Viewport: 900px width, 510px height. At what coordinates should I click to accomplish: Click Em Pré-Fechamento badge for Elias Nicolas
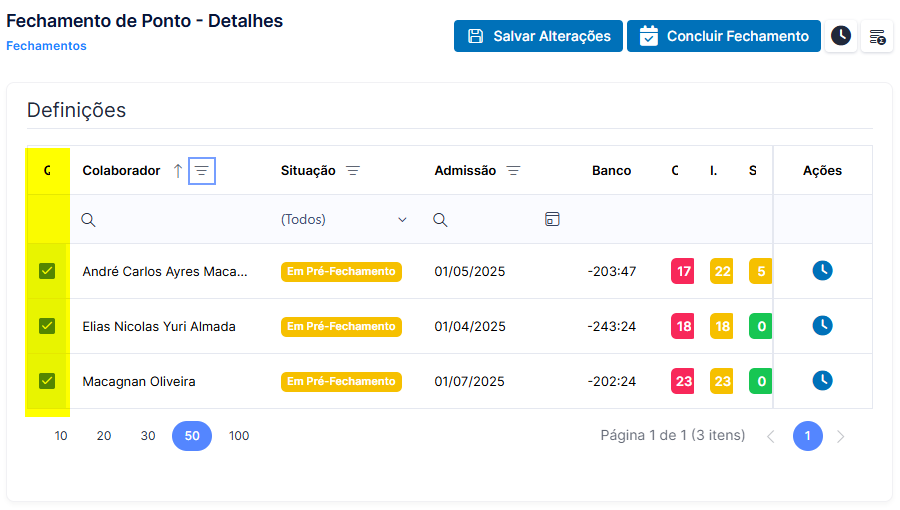coord(341,326)
